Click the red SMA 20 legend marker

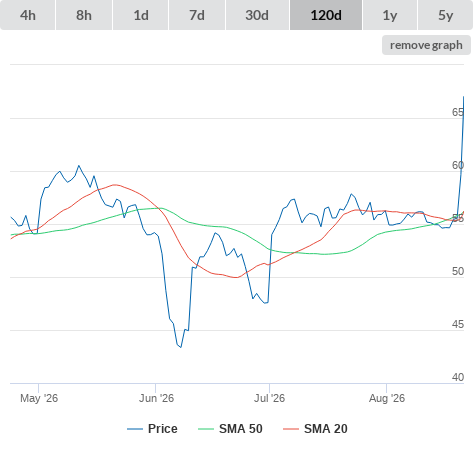[291, 429]
